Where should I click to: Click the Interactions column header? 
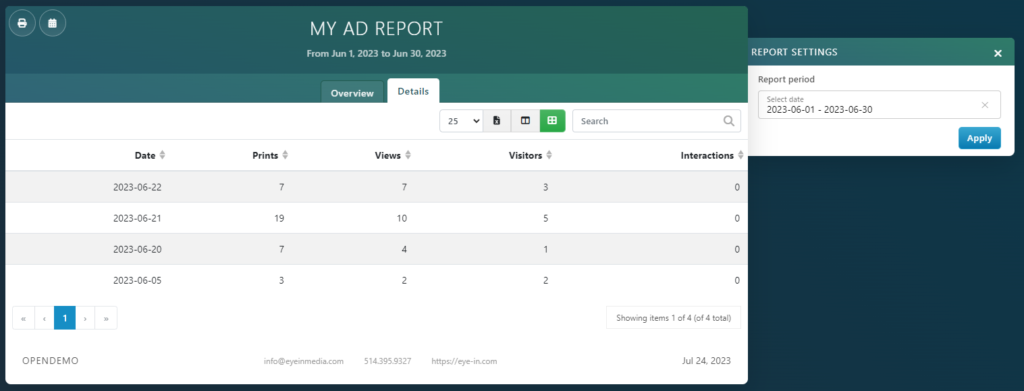click(707, 155)
